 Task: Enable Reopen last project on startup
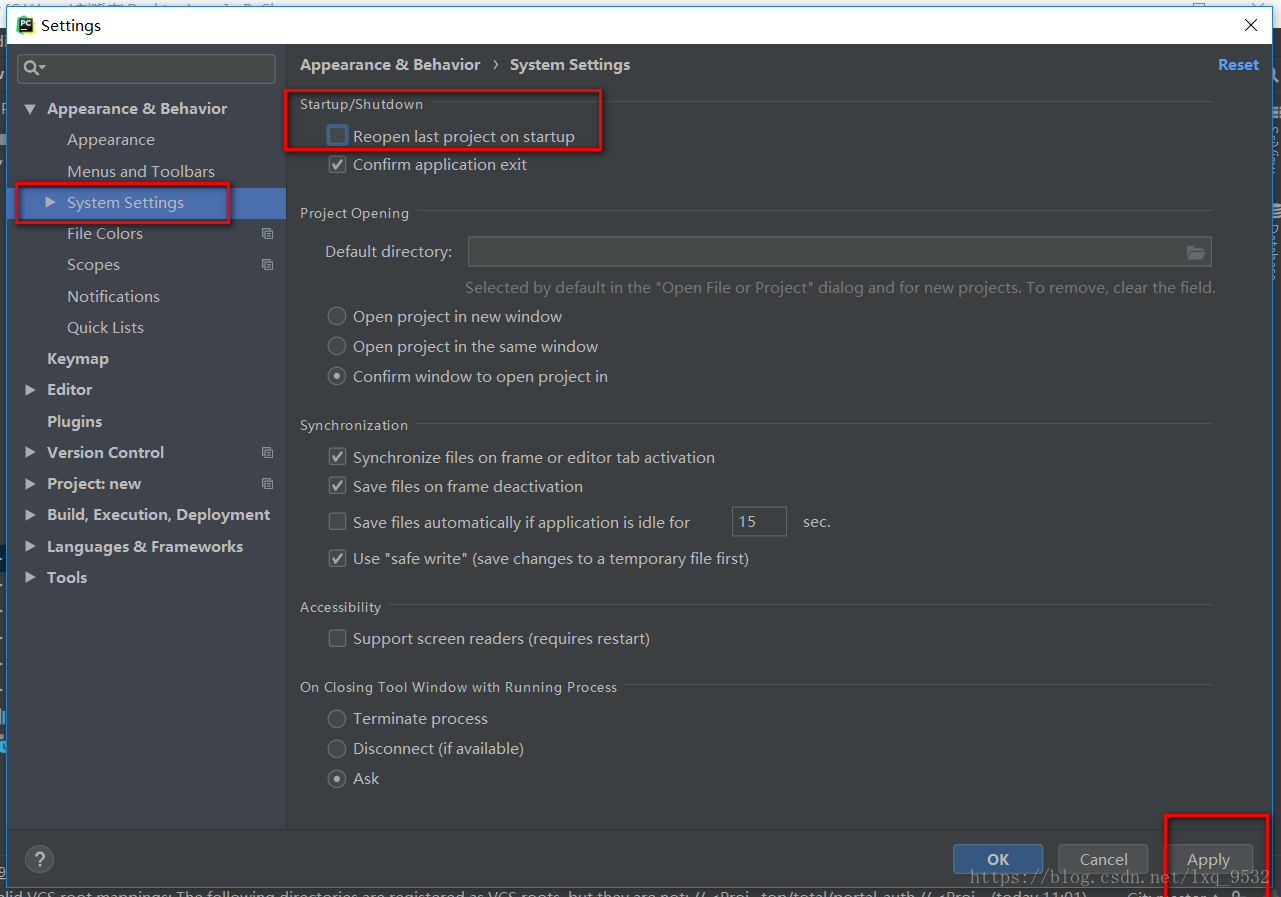[338, 135]
